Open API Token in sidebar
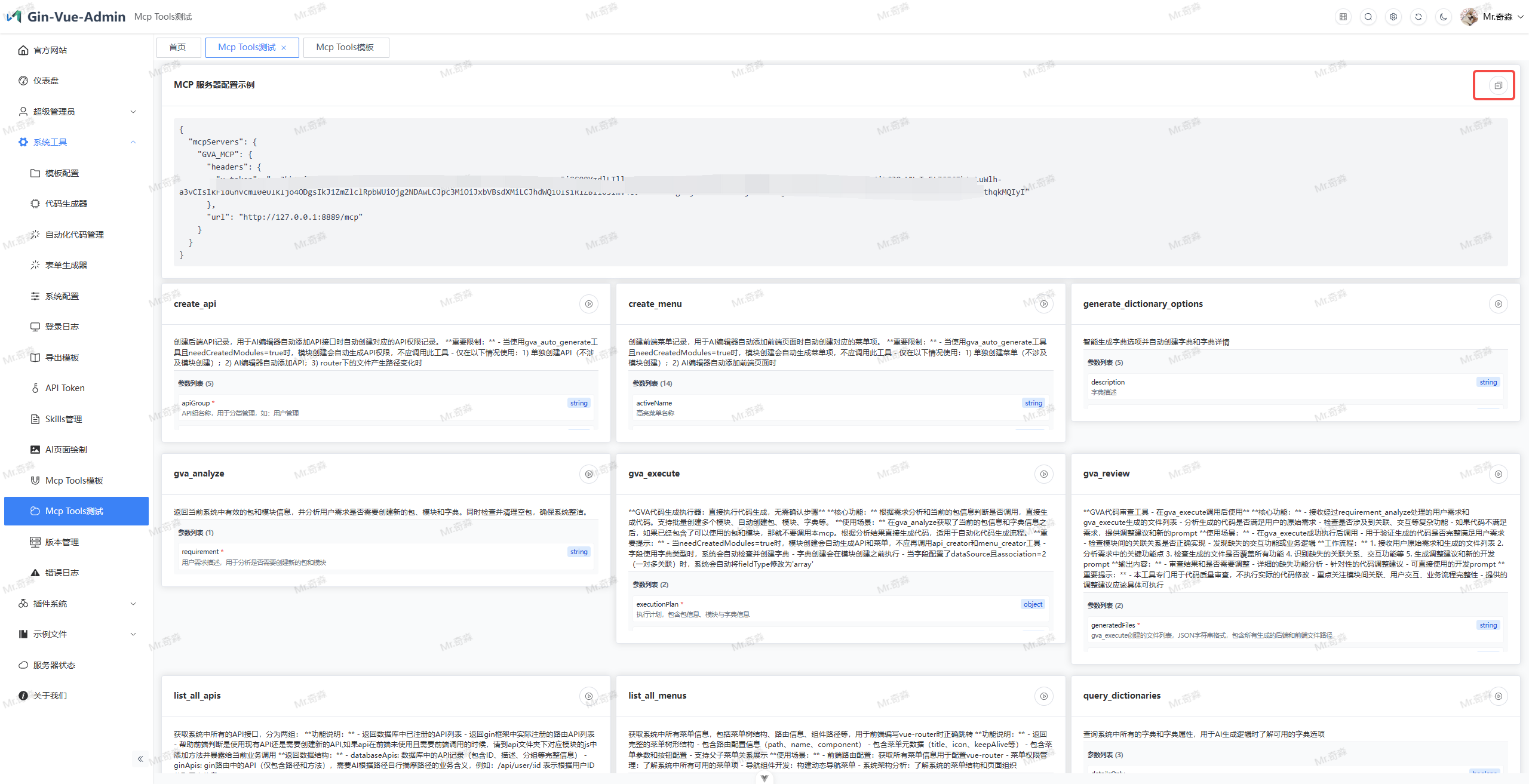1529x784 pixels. (65, 388)
